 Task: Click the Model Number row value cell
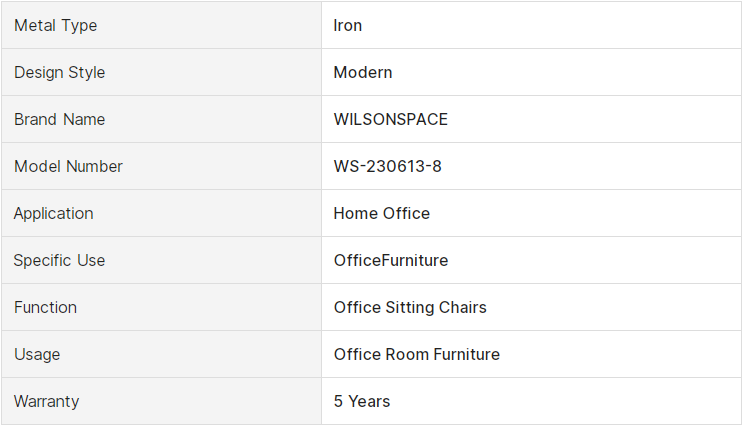[x=531, y=167]
